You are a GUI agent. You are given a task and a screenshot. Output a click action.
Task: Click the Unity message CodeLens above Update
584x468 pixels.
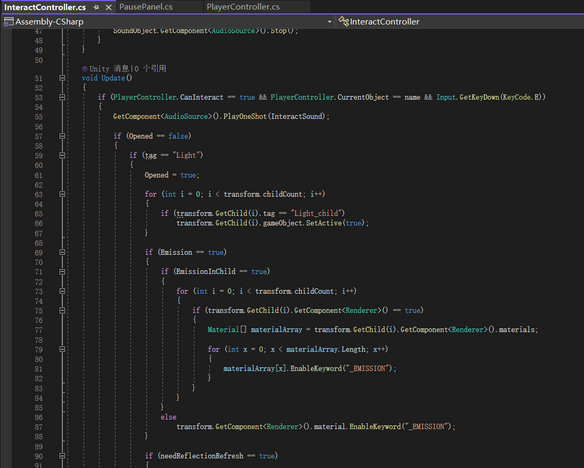127,69
